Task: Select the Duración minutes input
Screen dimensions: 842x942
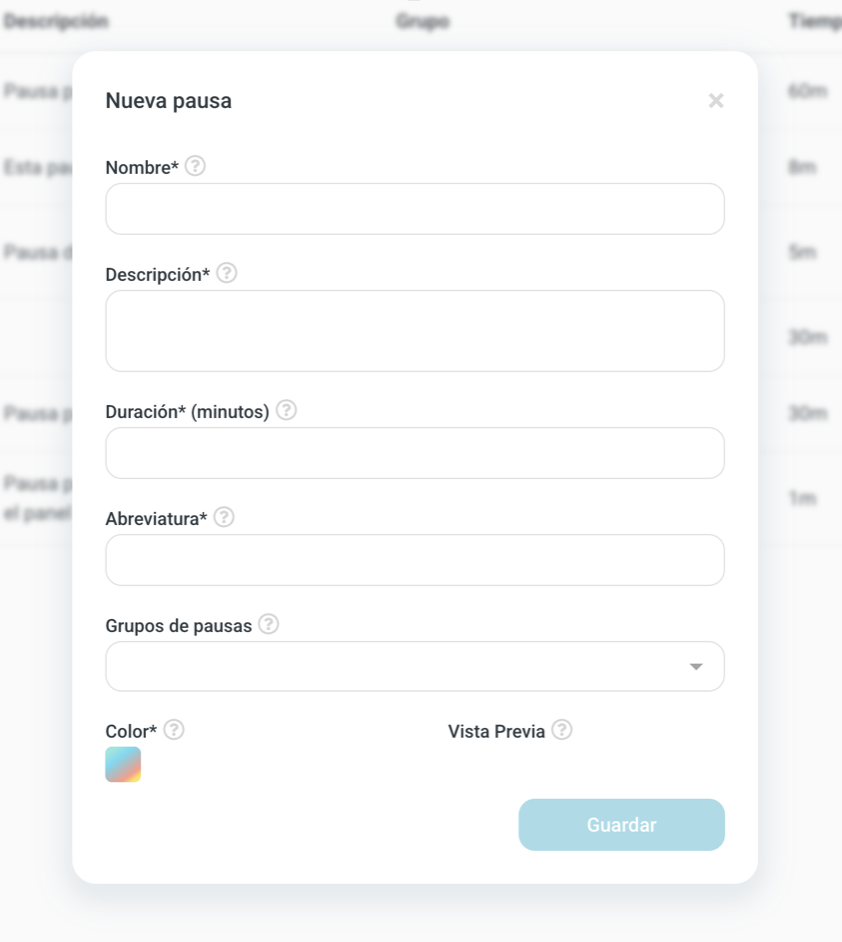Action: 414,453
